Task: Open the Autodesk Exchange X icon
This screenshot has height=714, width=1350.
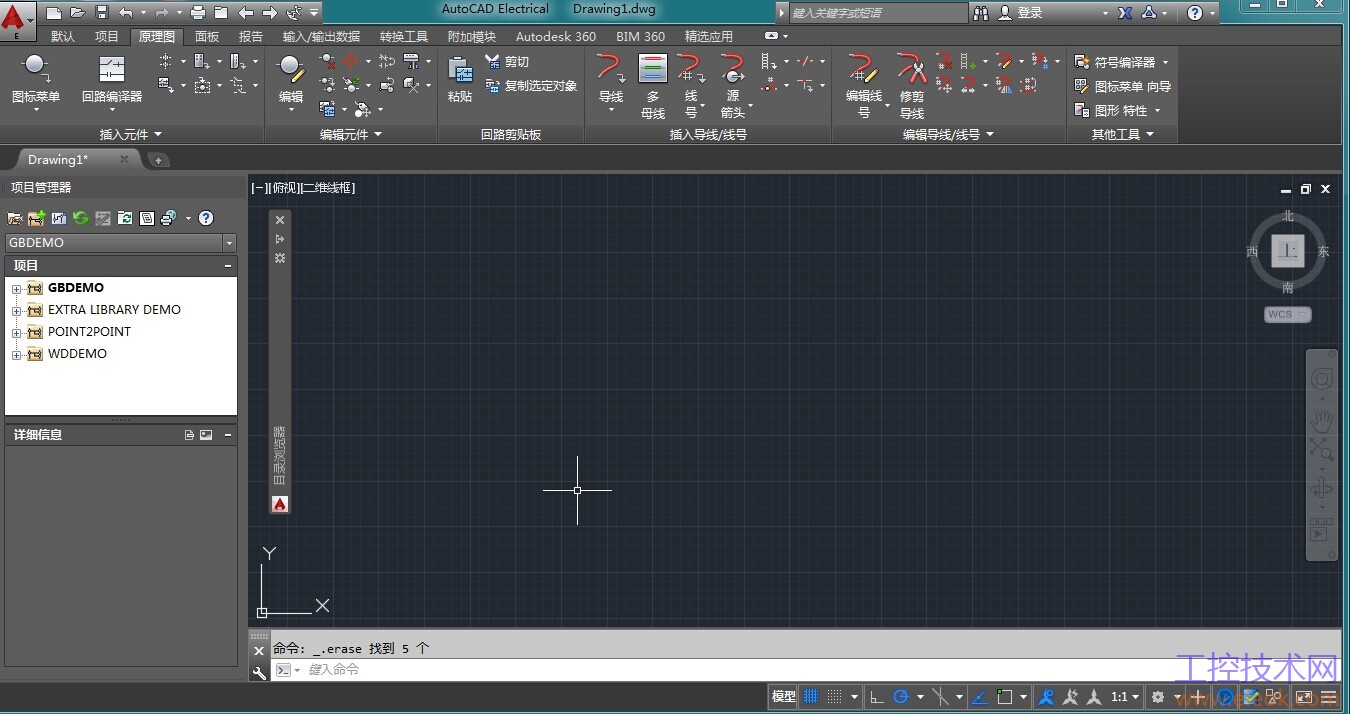Action: [1125, 13]
